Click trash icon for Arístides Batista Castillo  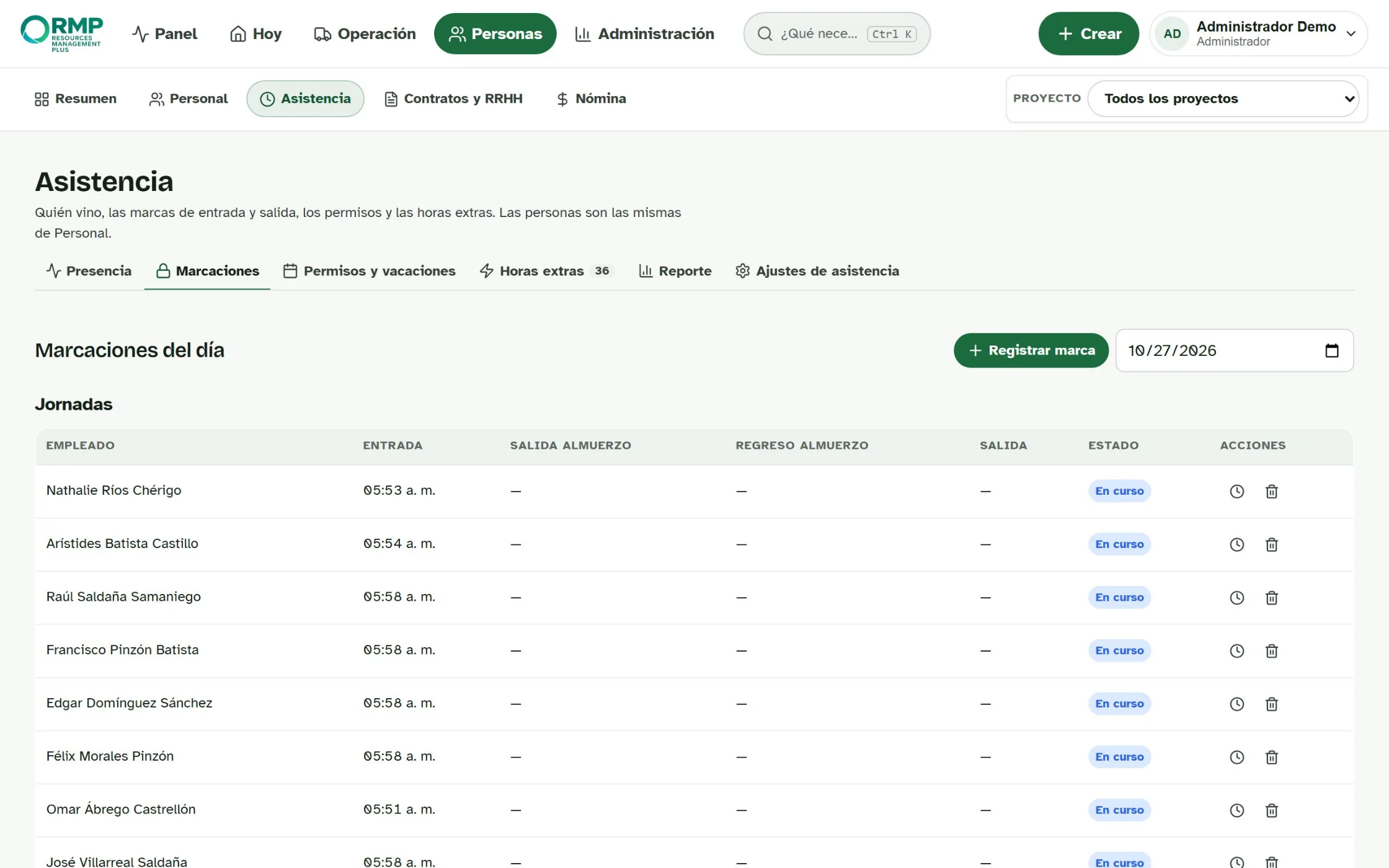click(x=1271, y=544)
